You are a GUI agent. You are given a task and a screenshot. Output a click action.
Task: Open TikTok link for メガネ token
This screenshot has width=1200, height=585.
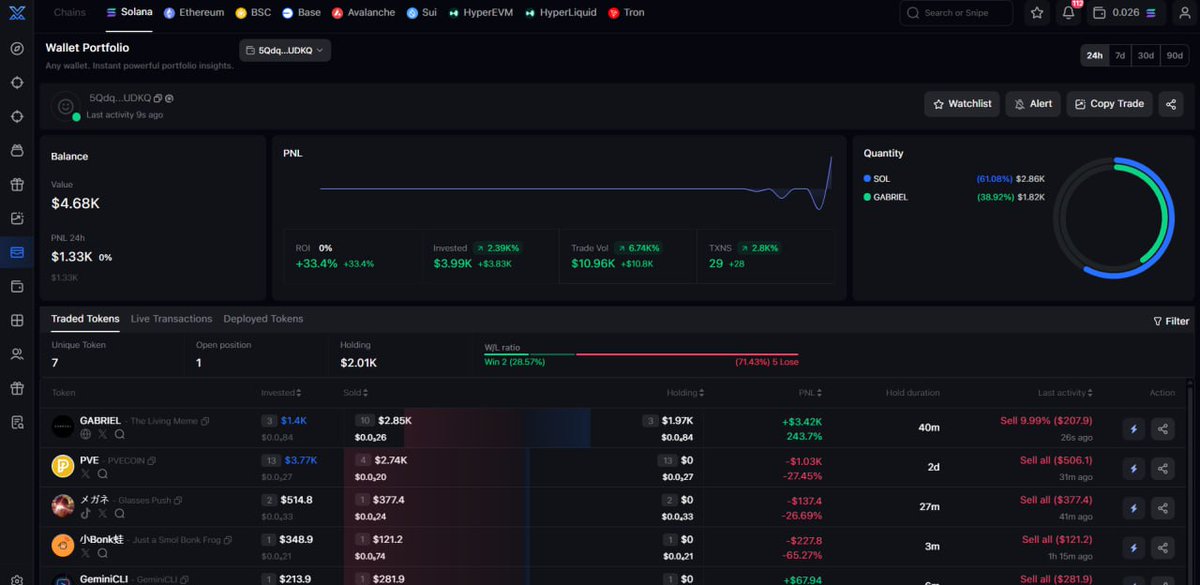tap(85, 513)
